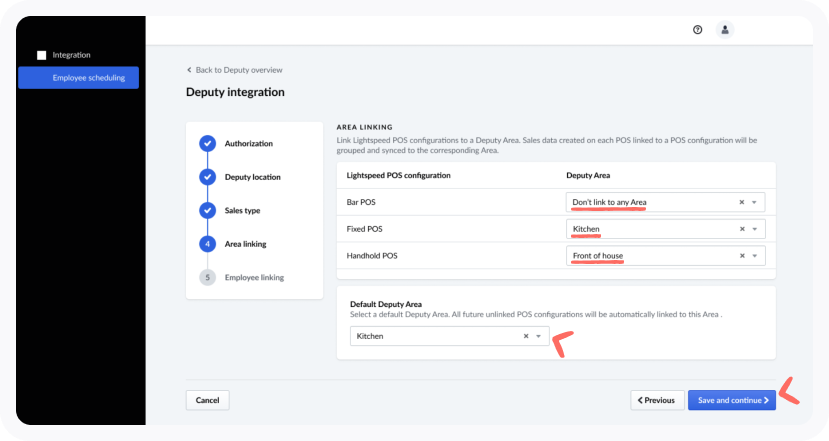Image resolution: width=829 pixels, height=441 pixels.
Task: Clear the Fixed POS Kitchen selection
Action: click(x=742, y=229)
